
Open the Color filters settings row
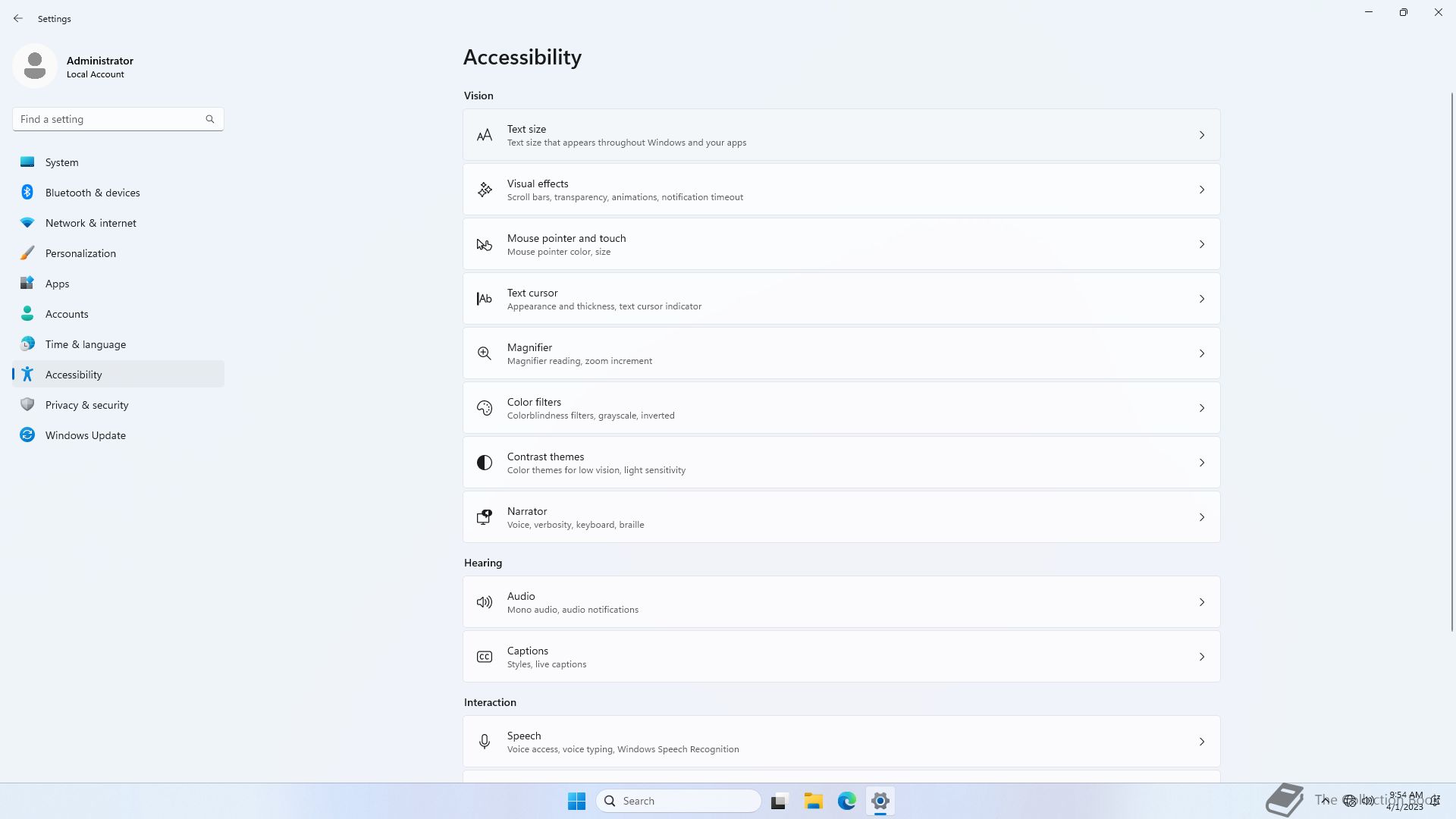[842, 408]
